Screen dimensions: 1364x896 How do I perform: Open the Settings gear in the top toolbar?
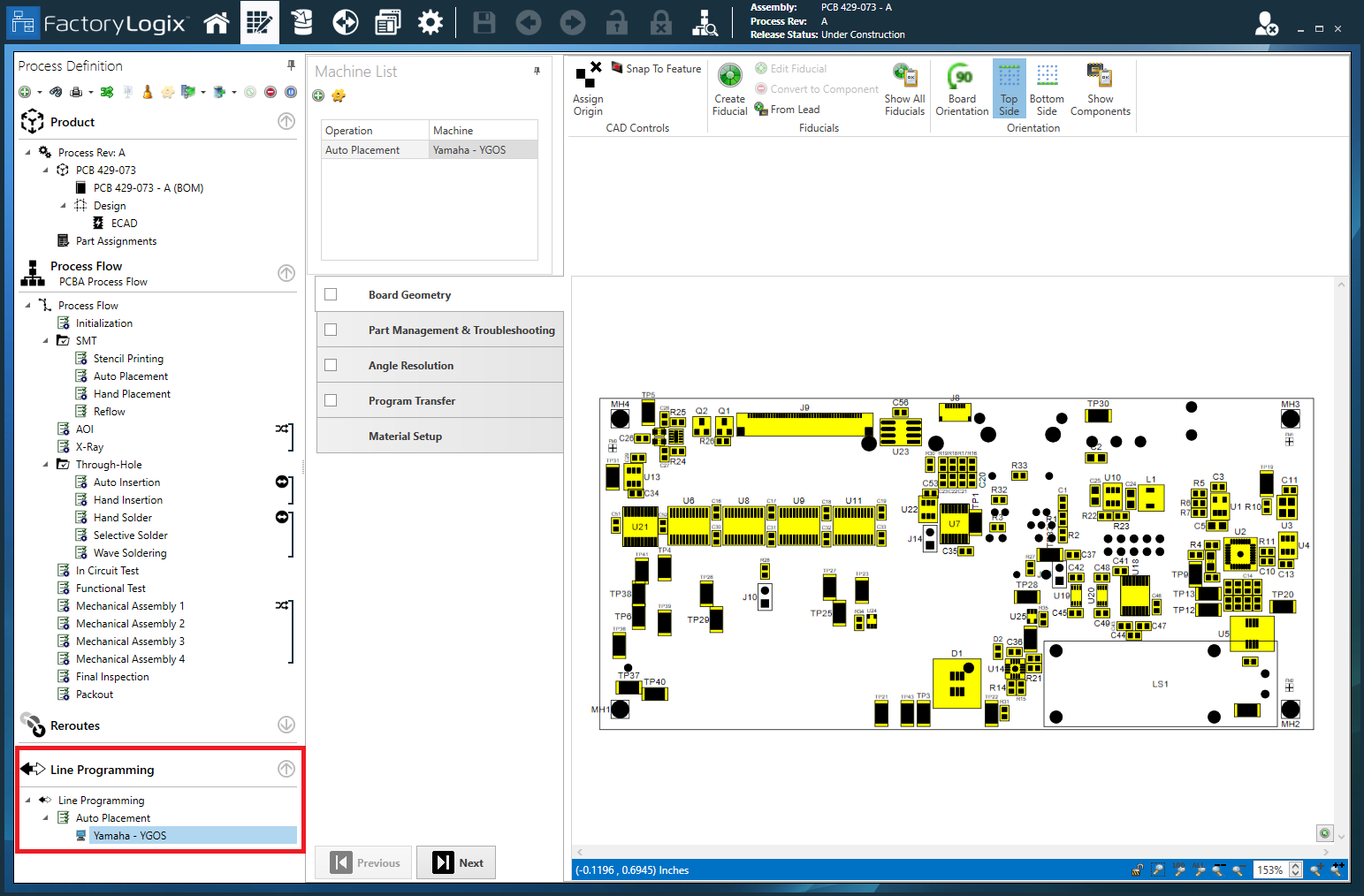pyautogui.click(x=431, y=22)
